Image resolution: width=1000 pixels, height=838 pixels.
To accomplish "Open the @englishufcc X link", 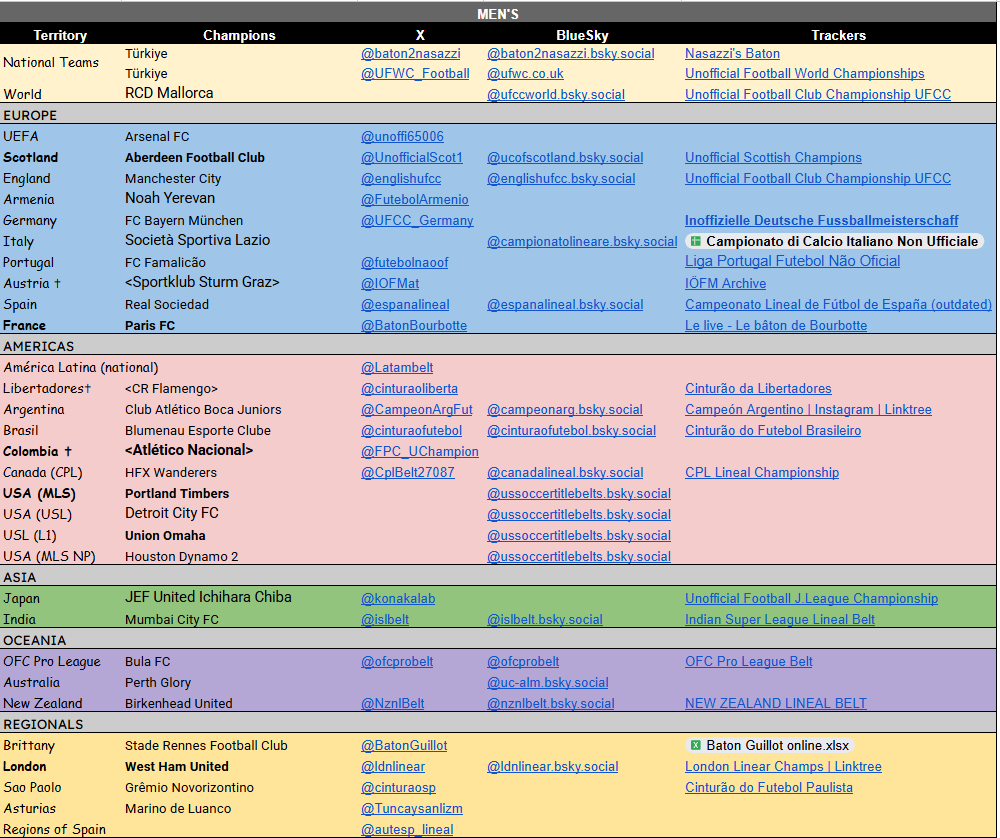I will coord(401,179).
